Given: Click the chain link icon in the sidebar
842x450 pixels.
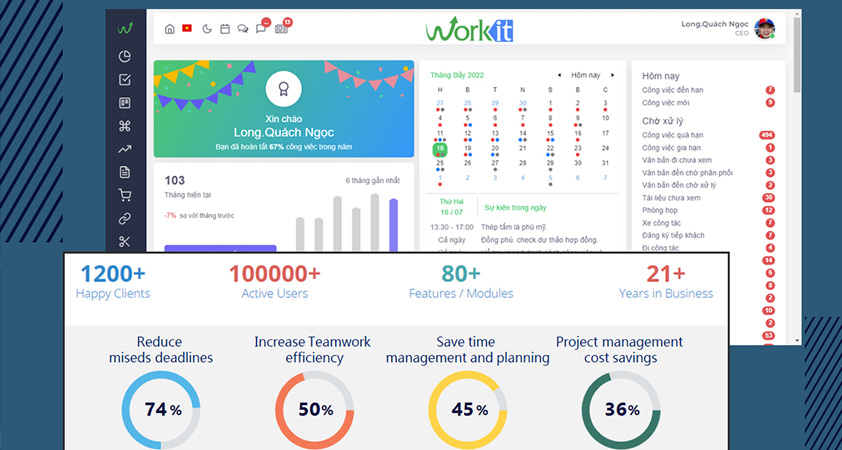Looking at the screenshot, I should 125,219.
